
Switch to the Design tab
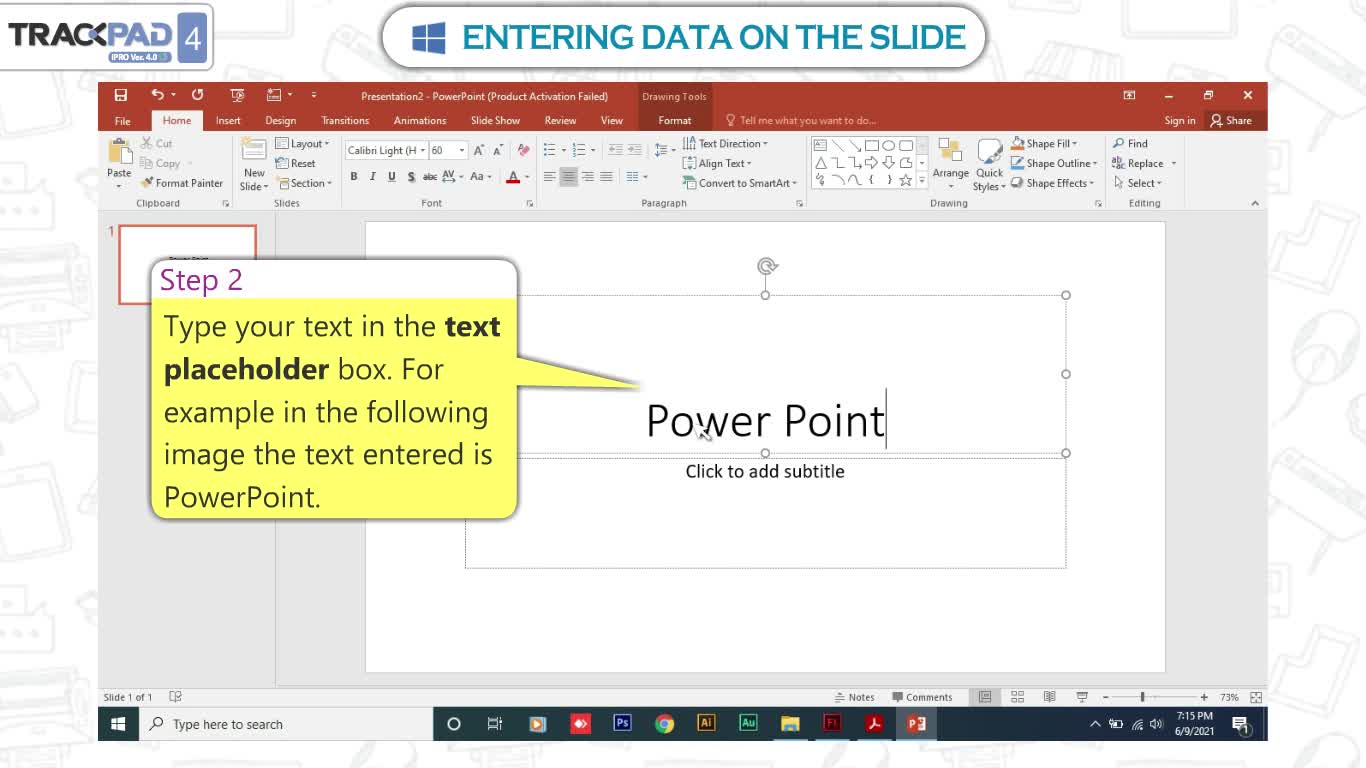280,120
